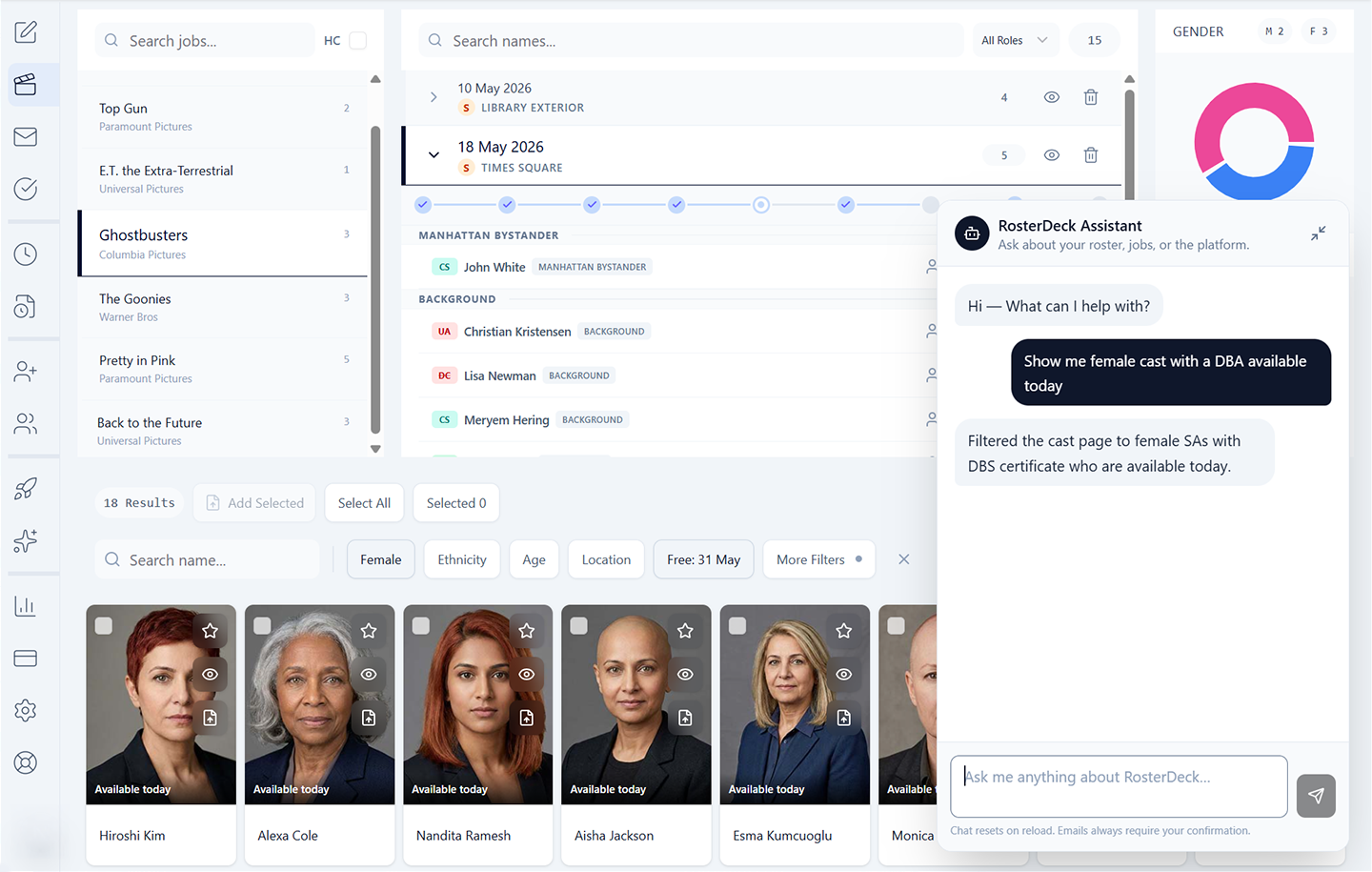
Task: Star Hiroshi Kim as favorite
Action: (x=211, y=631)
